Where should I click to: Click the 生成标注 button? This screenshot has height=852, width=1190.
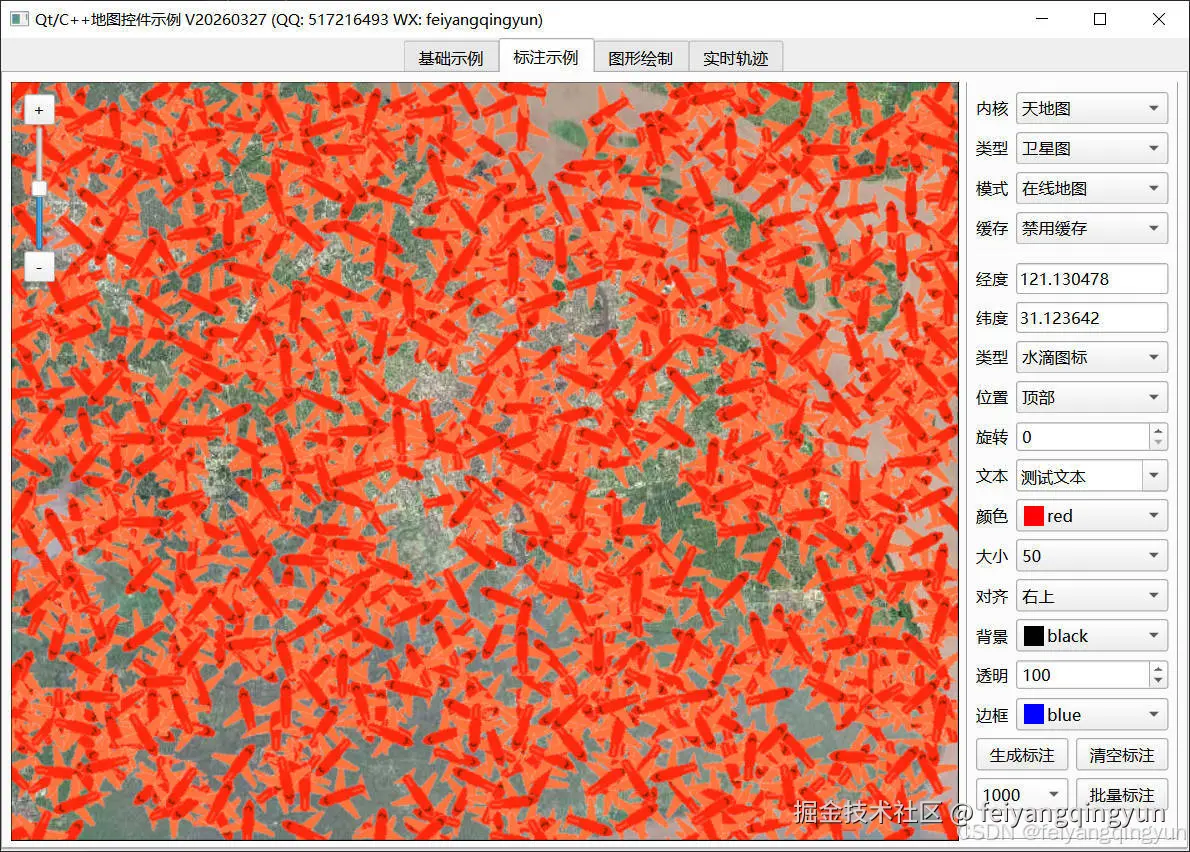1022,755
